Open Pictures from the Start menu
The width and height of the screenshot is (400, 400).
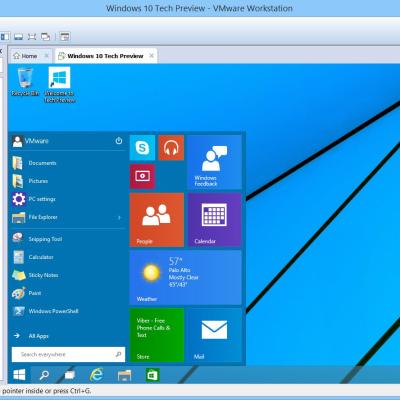click(x=68, y=181)
